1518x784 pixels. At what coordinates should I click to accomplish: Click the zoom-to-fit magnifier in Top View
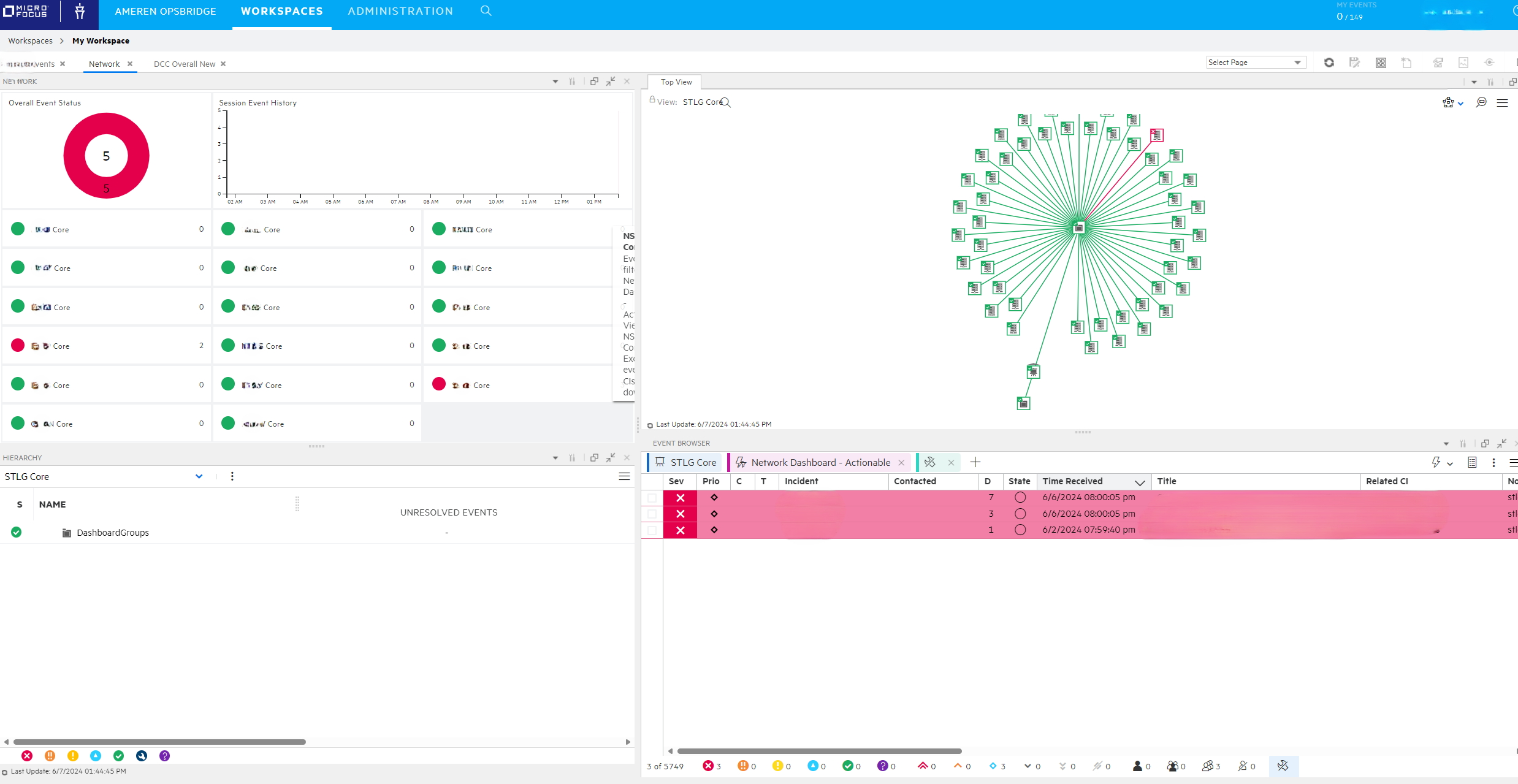(1481, 102)
